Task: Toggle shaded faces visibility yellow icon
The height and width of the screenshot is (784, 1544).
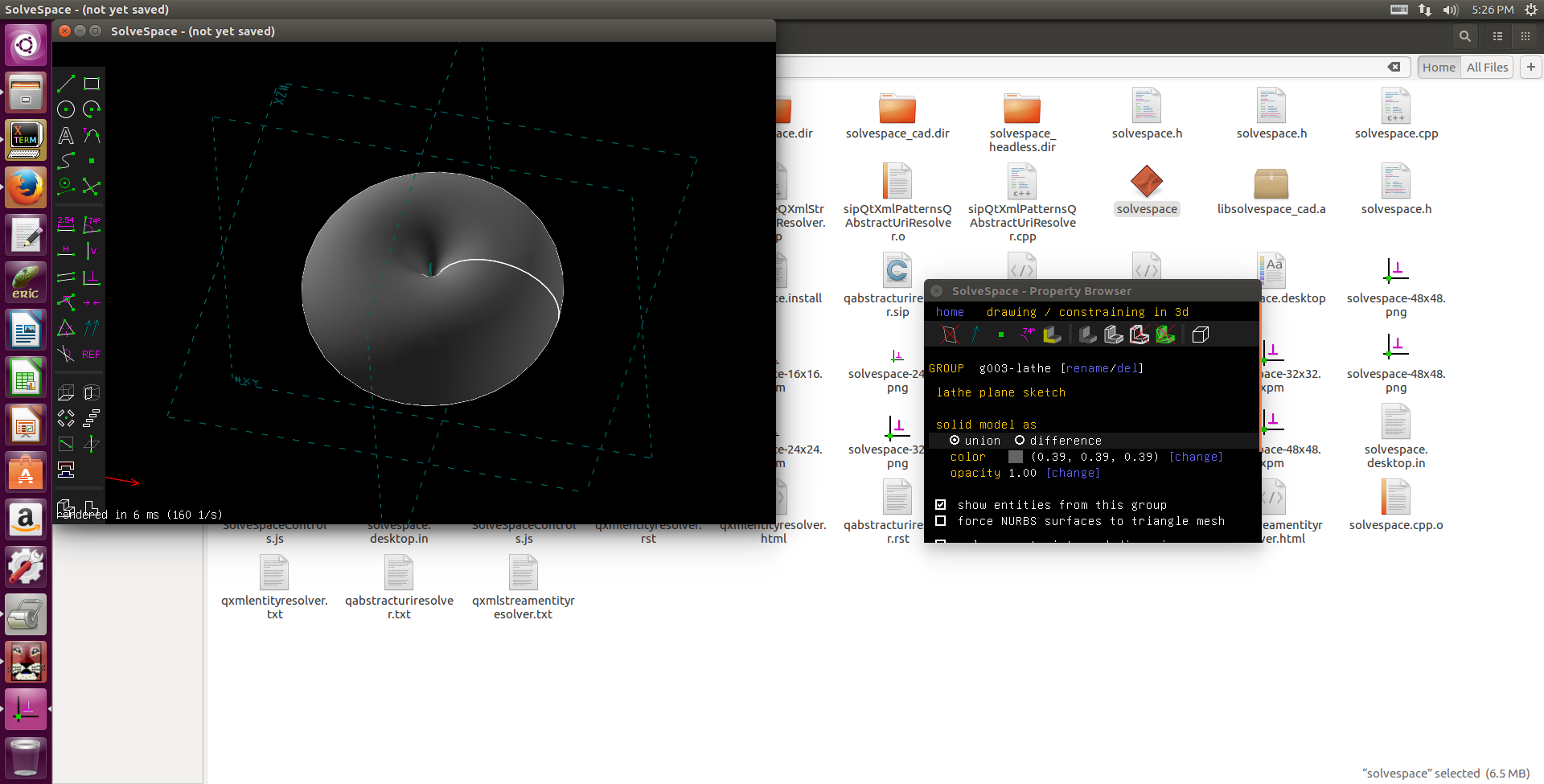Action: 1053,335
